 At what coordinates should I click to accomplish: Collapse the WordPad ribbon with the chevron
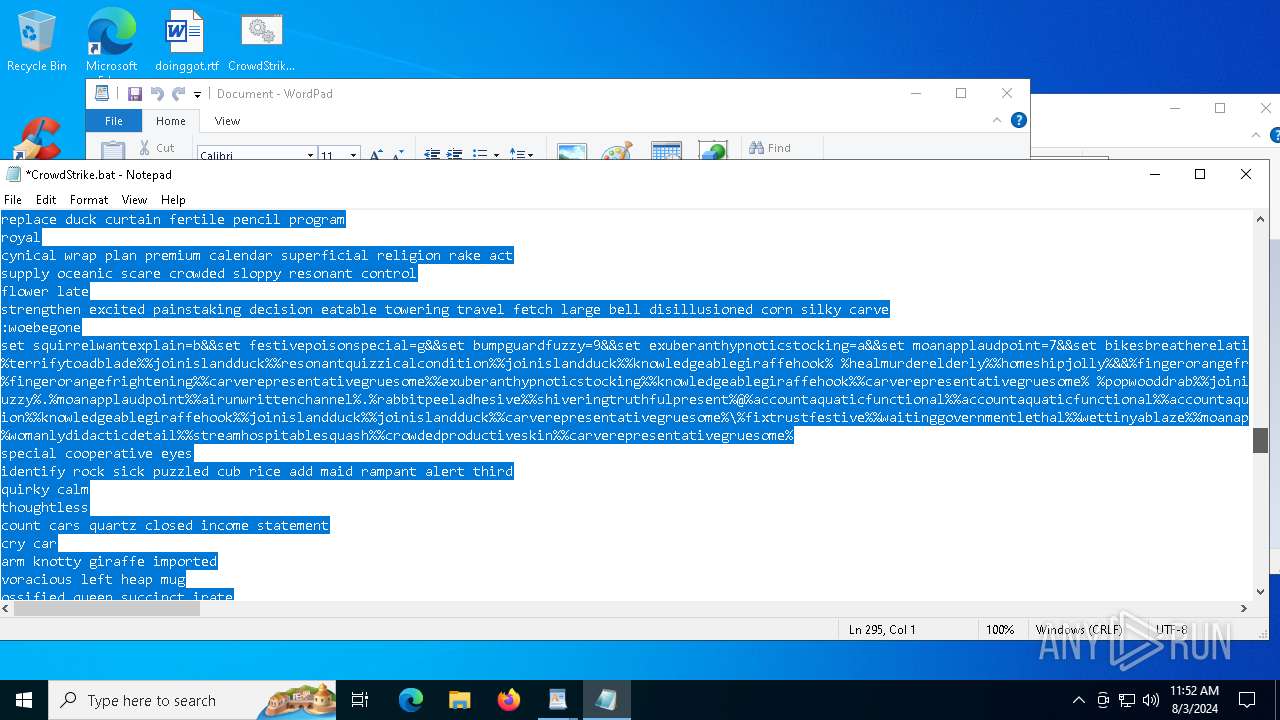[x=996, y=120]
